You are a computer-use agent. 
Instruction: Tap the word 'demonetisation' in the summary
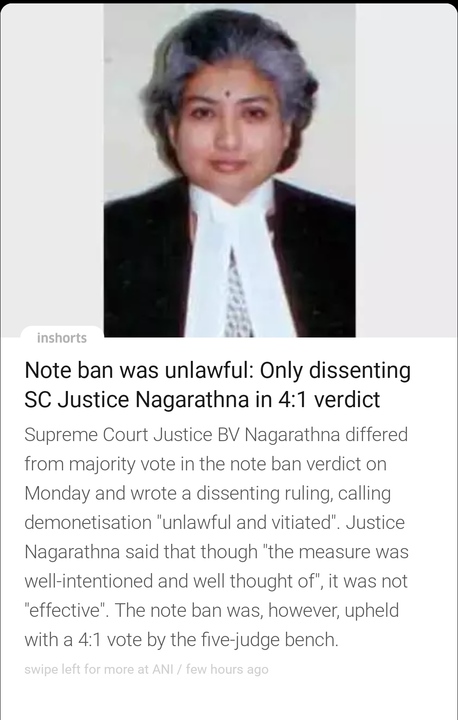pos(87,523)
